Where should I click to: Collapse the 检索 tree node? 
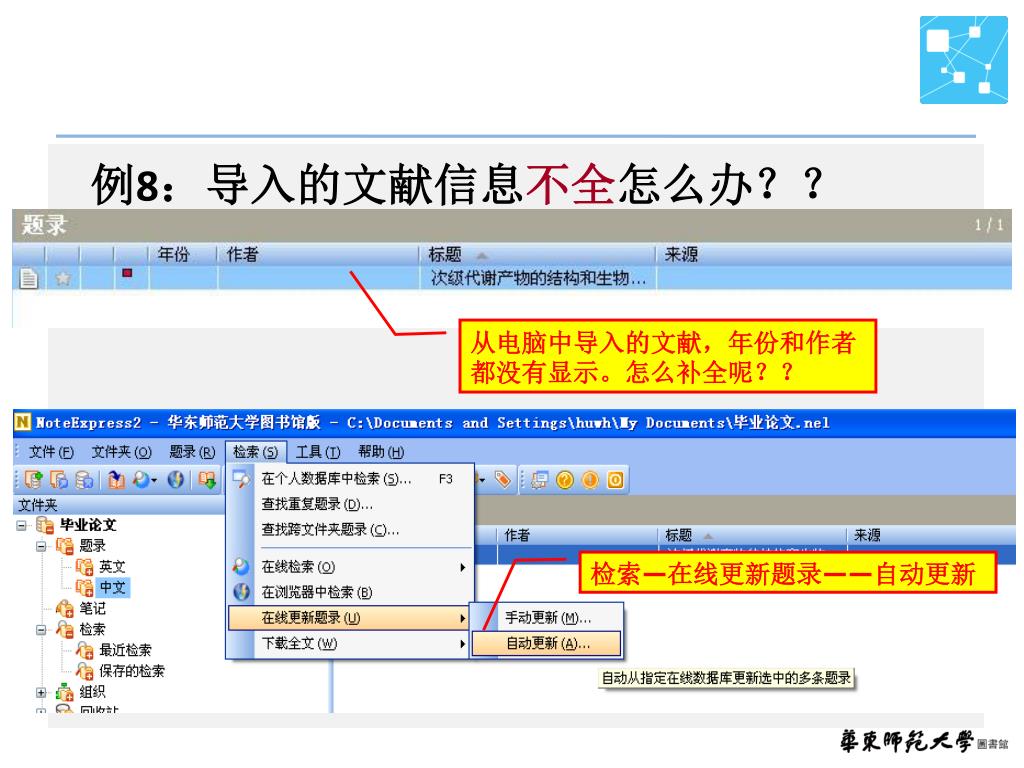click(41, 630)
